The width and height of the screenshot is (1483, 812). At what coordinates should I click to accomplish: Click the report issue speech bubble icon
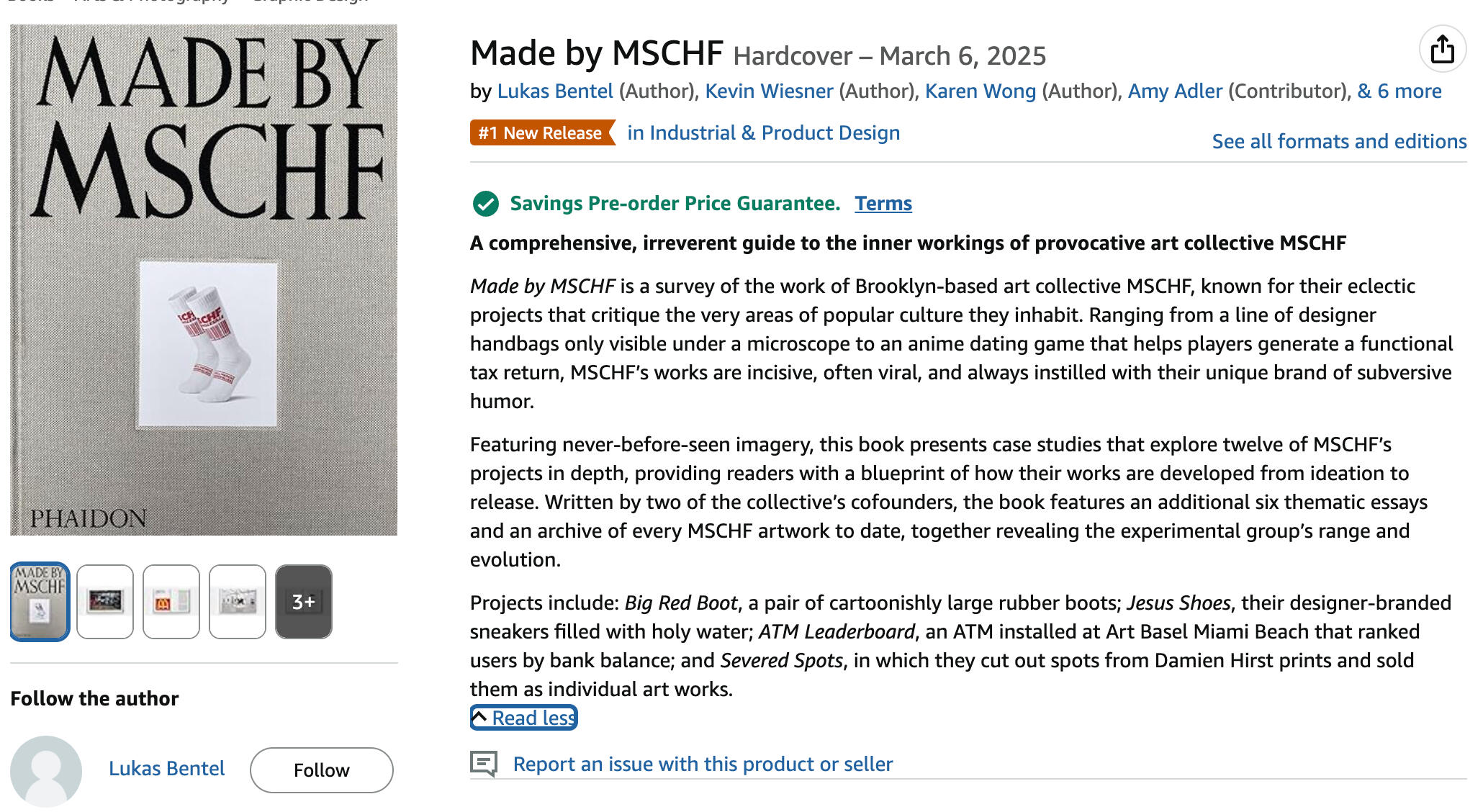tap(483, 764)
